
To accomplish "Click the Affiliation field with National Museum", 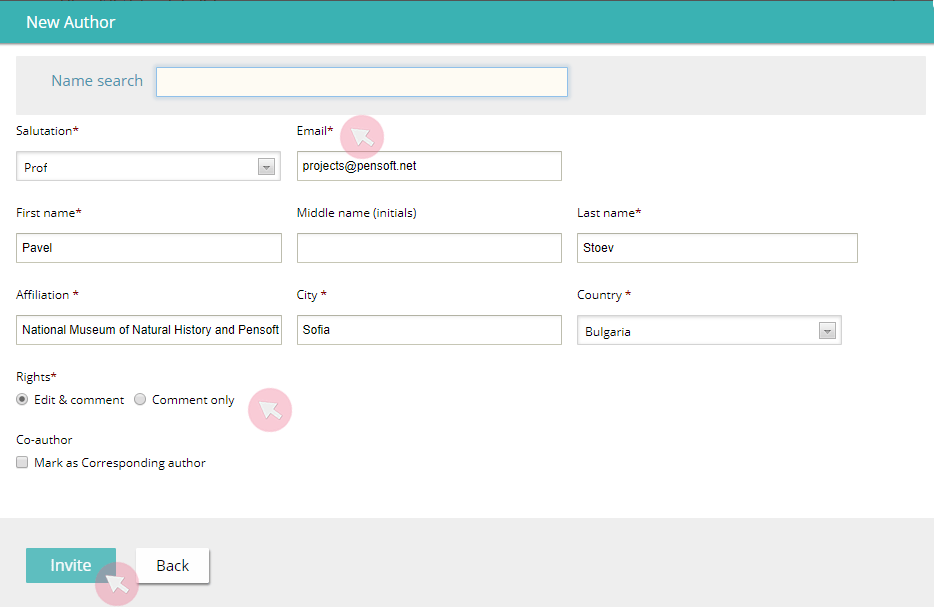I will click(149, 330).
